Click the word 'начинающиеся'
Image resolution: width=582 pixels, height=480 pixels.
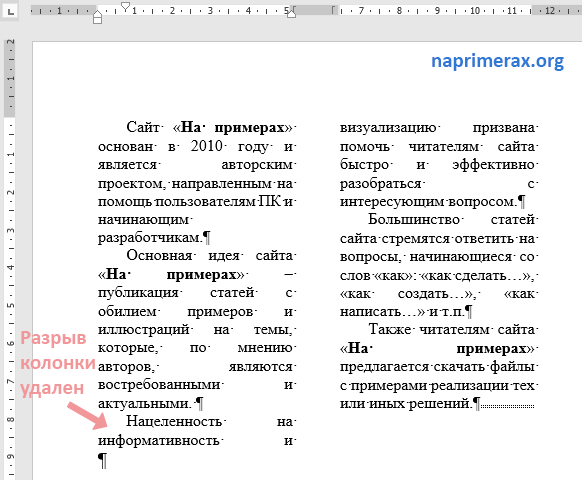pos(461,257)
